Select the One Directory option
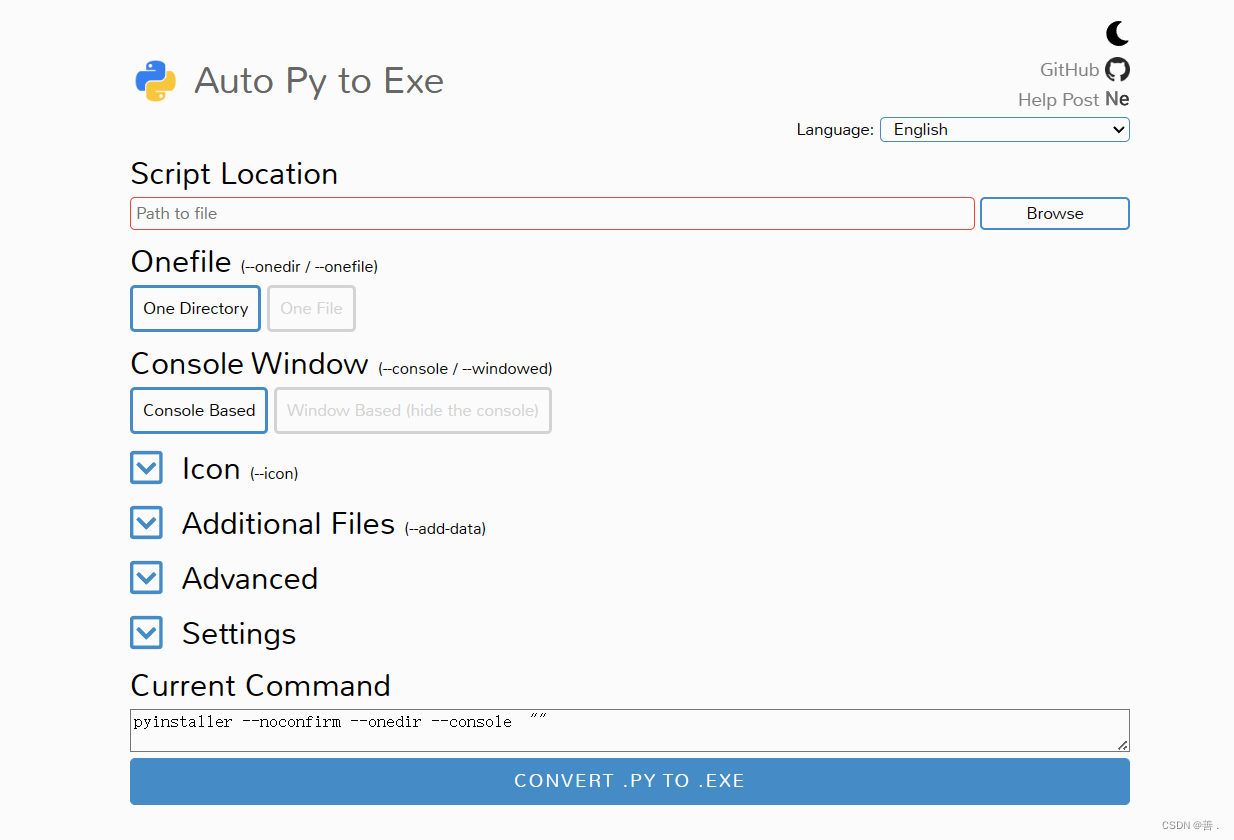 tap(195, 308)
